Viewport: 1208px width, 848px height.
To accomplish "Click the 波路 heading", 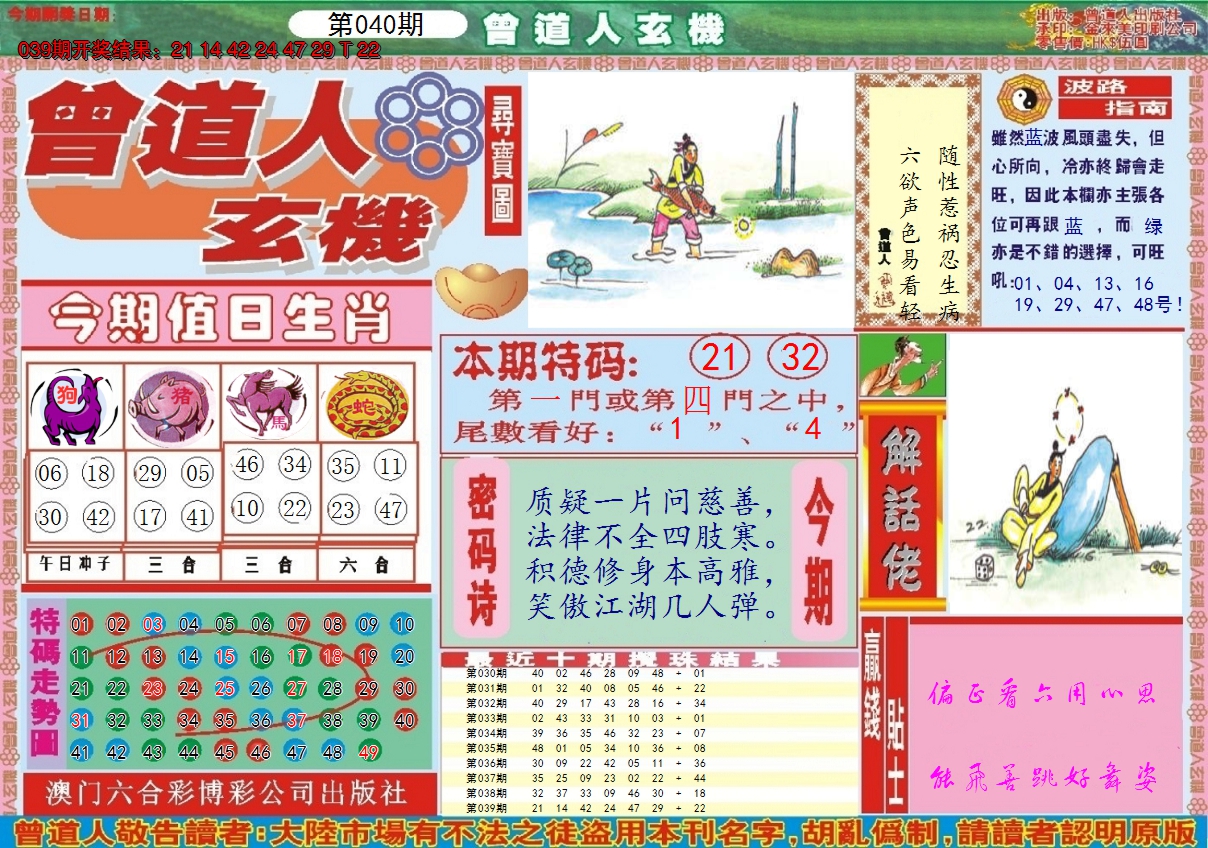I will tap(1098, 86).
